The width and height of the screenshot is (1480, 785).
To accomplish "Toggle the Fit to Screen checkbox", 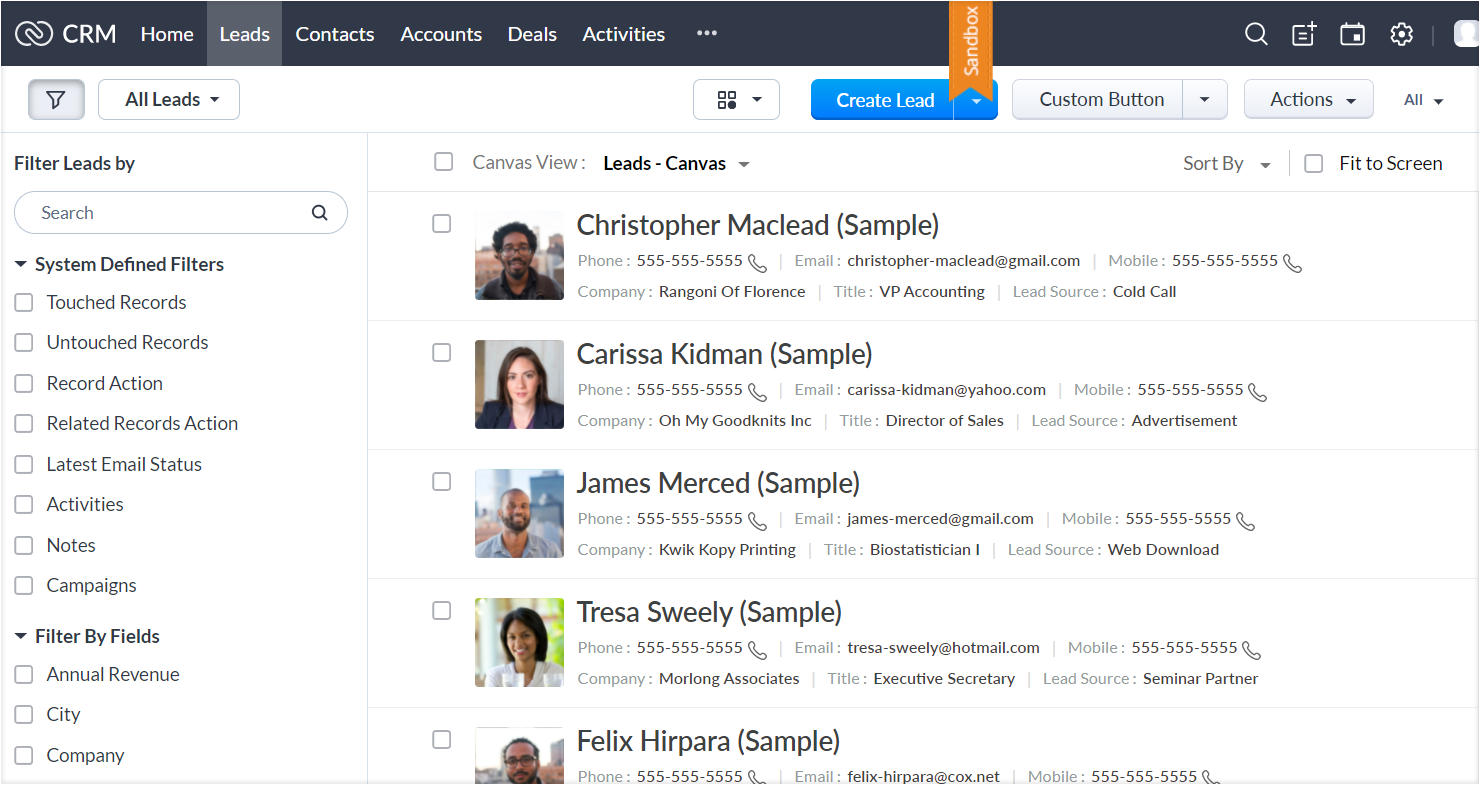I will (1314, 164).
